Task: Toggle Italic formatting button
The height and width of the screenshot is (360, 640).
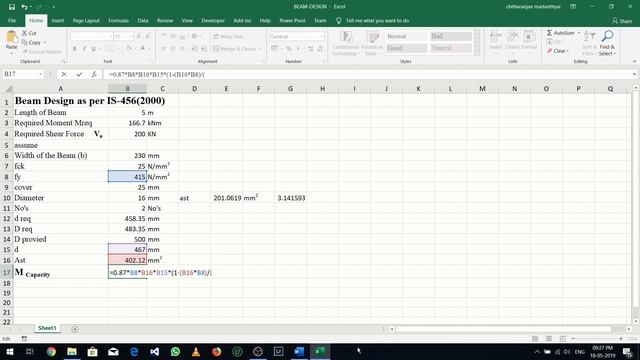Action: point(84,49)
